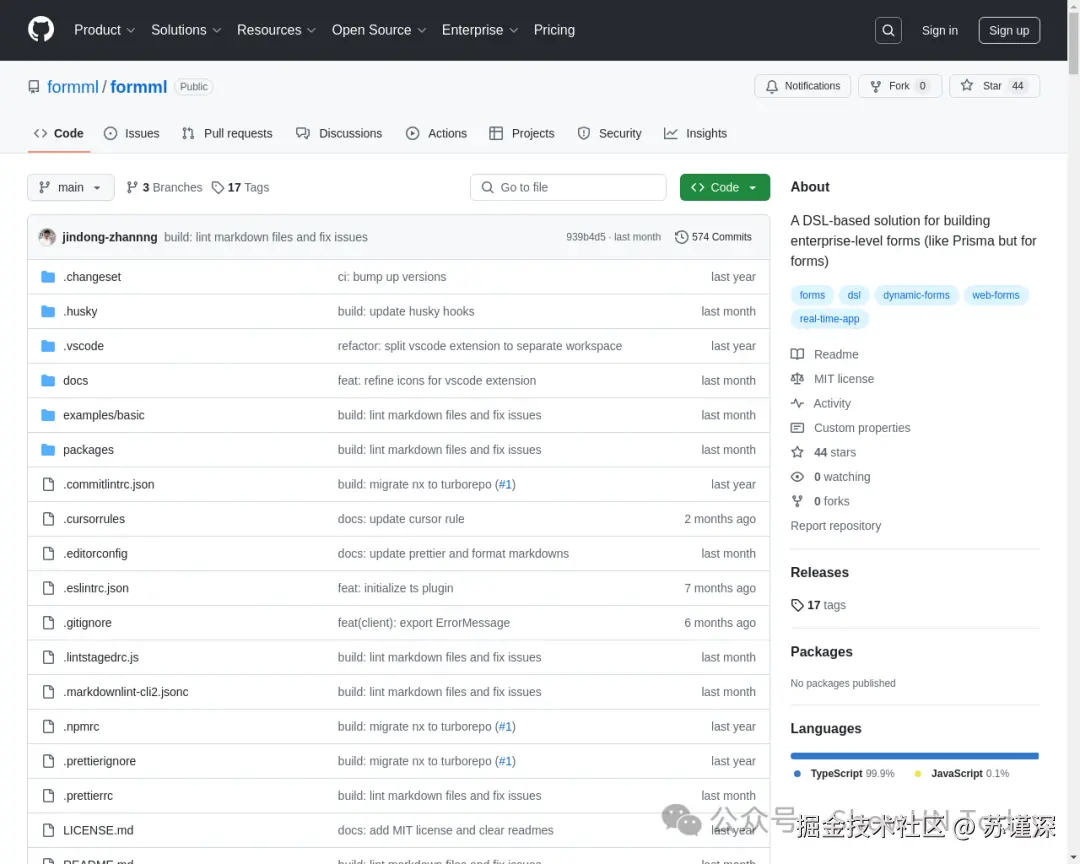Expand the Product menu
This screenshot has height=864, width=1080.
tap(104, 30)
